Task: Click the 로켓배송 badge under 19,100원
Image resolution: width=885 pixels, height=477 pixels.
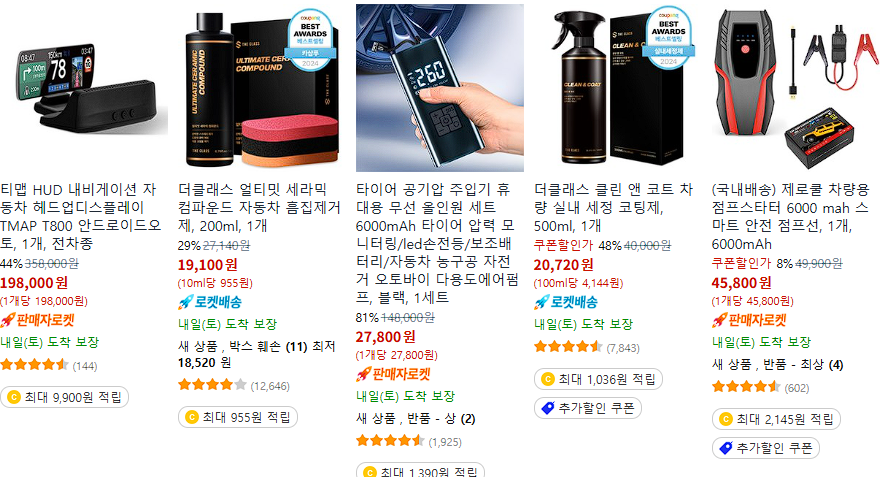Action: pyautogui.click(x=210, y=302)
